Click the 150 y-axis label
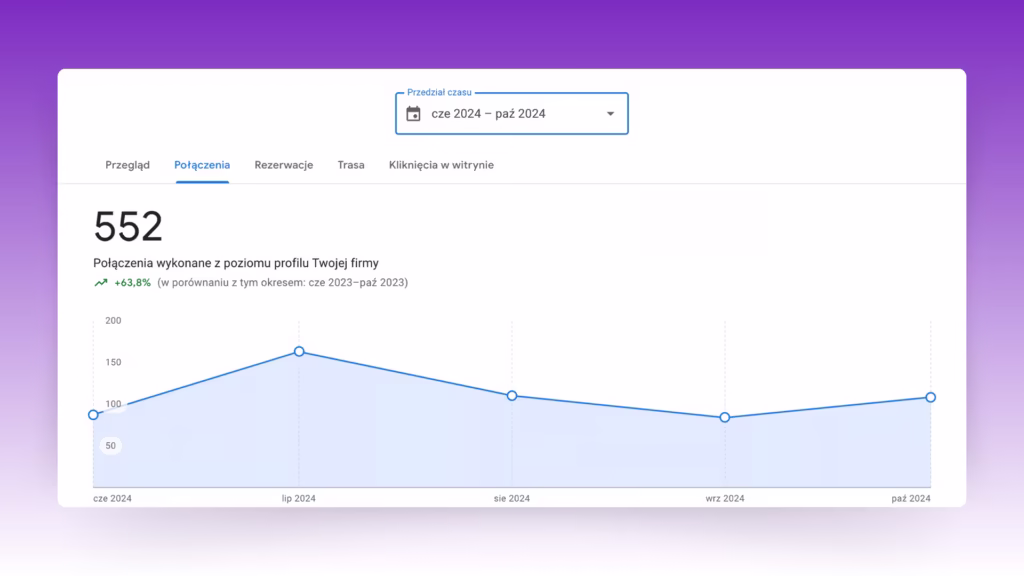Viewport: 1024px width, 576px height. [113, 362]
